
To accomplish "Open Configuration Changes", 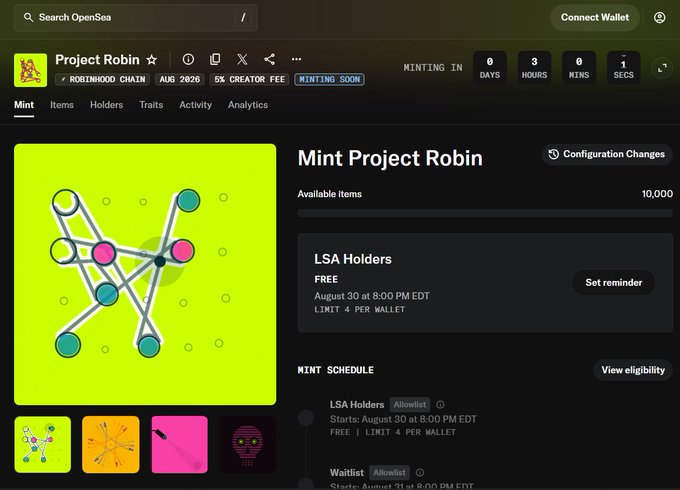I will click(607, 154).
